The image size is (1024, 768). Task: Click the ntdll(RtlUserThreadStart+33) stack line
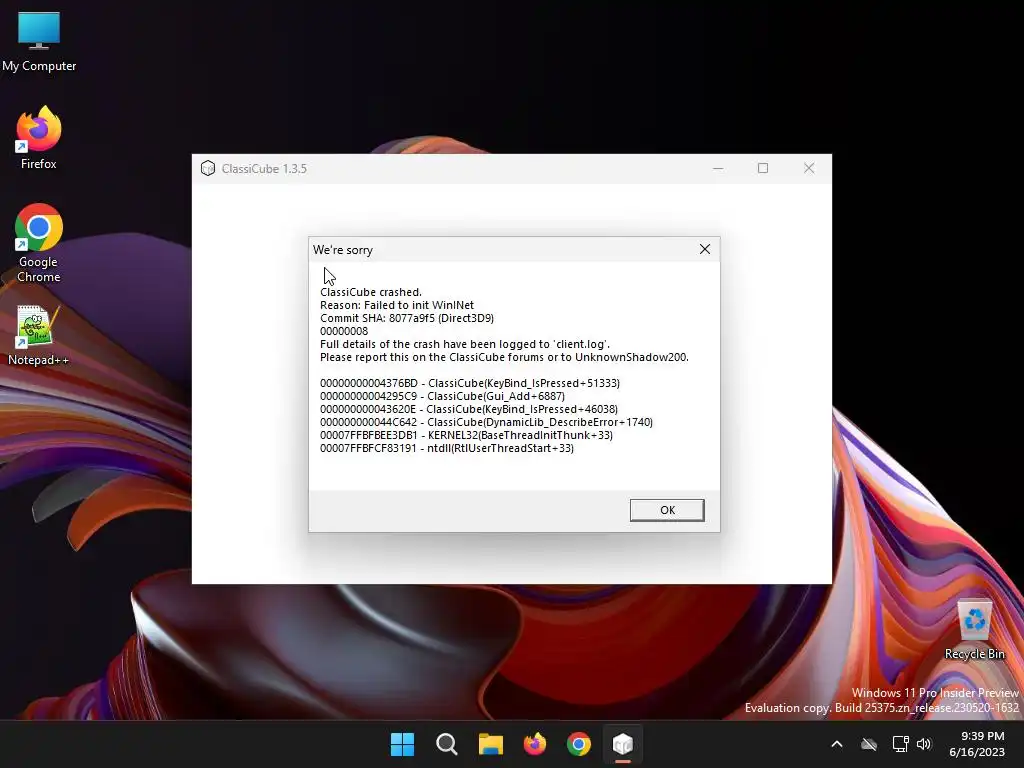click(447, 448)
